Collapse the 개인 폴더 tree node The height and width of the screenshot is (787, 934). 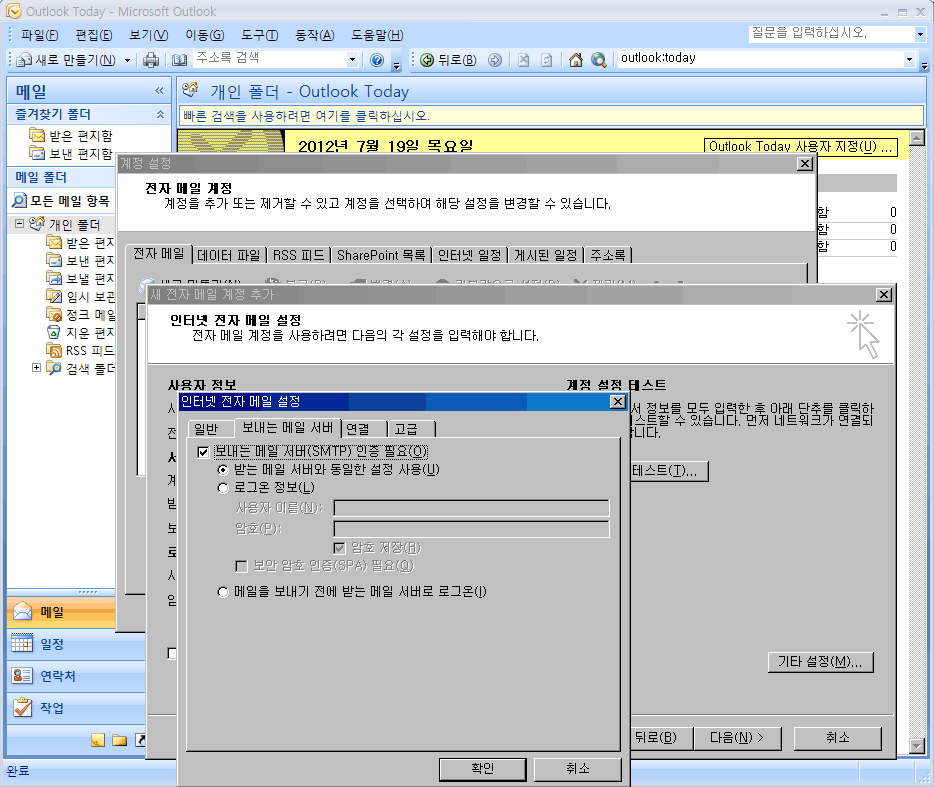(x=20, y=224)
